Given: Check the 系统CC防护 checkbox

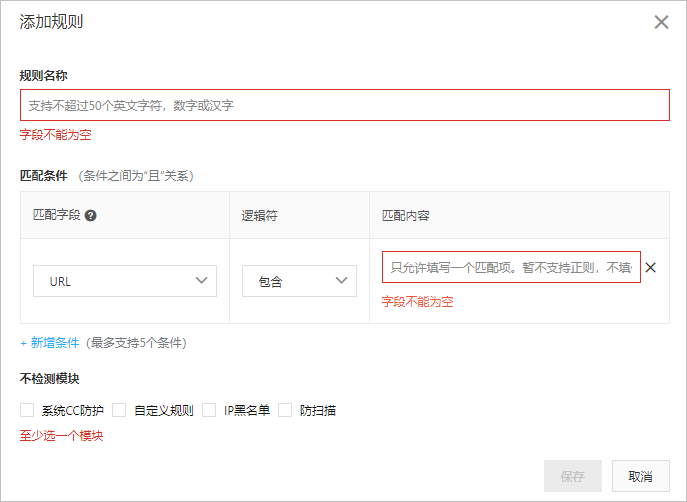Looking at the screenshot, I should click(27, 410).
